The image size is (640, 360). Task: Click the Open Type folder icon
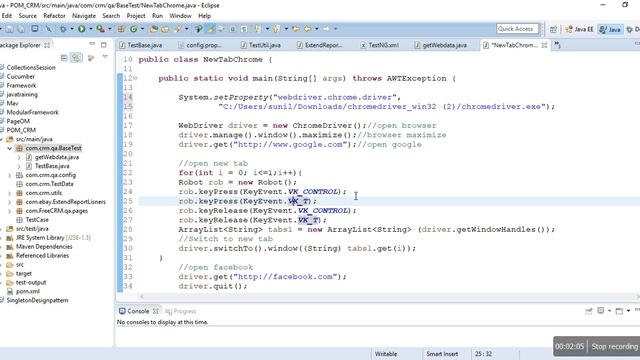(154, 29)
